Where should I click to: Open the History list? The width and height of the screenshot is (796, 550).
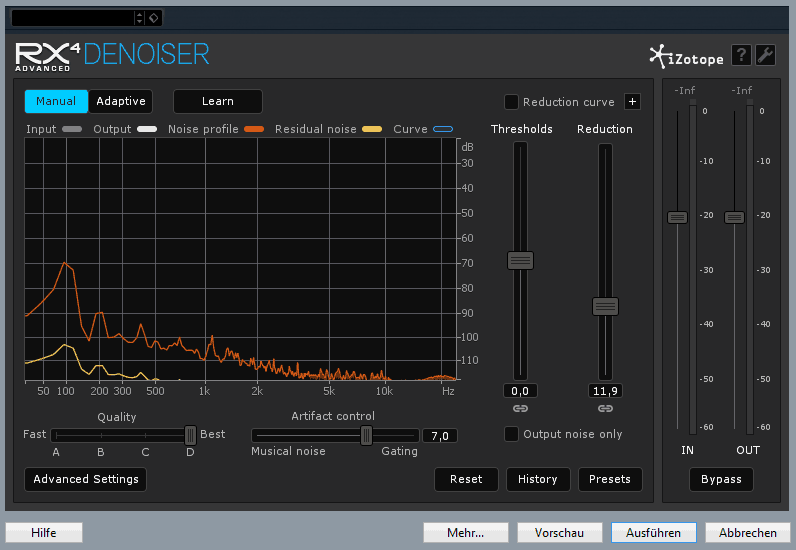click(x=537, y=479)
